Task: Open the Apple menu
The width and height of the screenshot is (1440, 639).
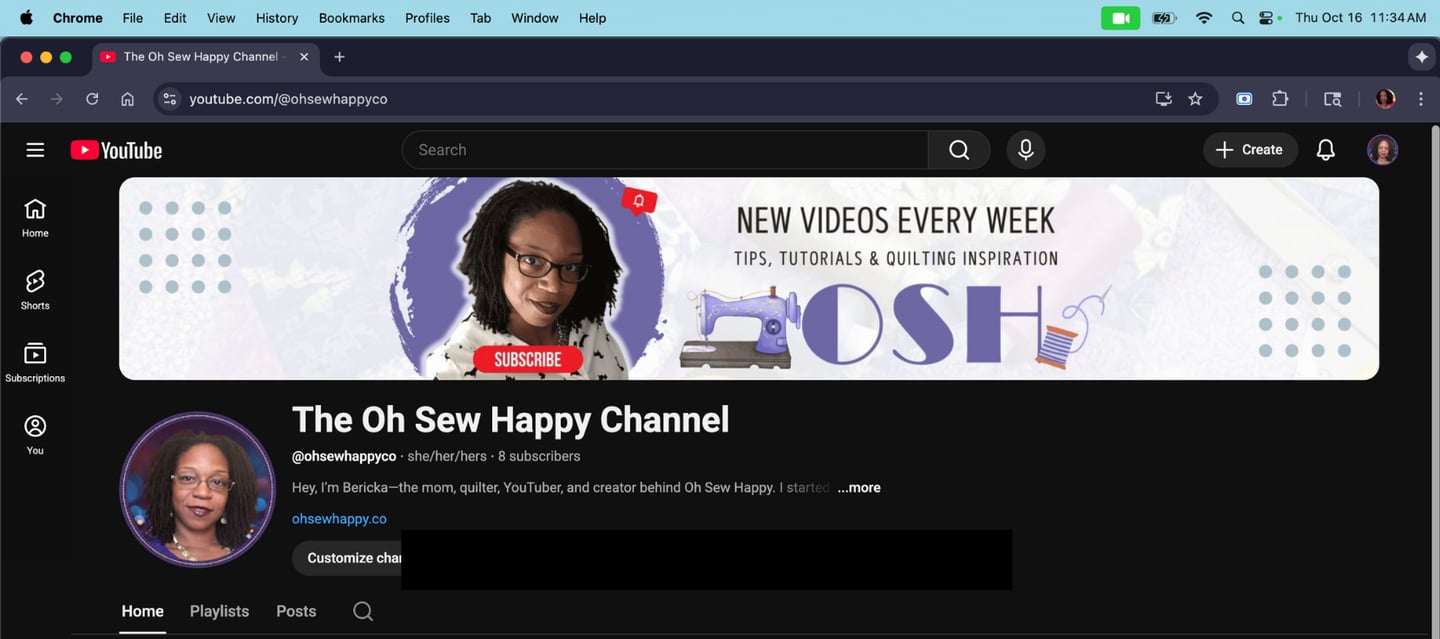Action: click(26, 18)
